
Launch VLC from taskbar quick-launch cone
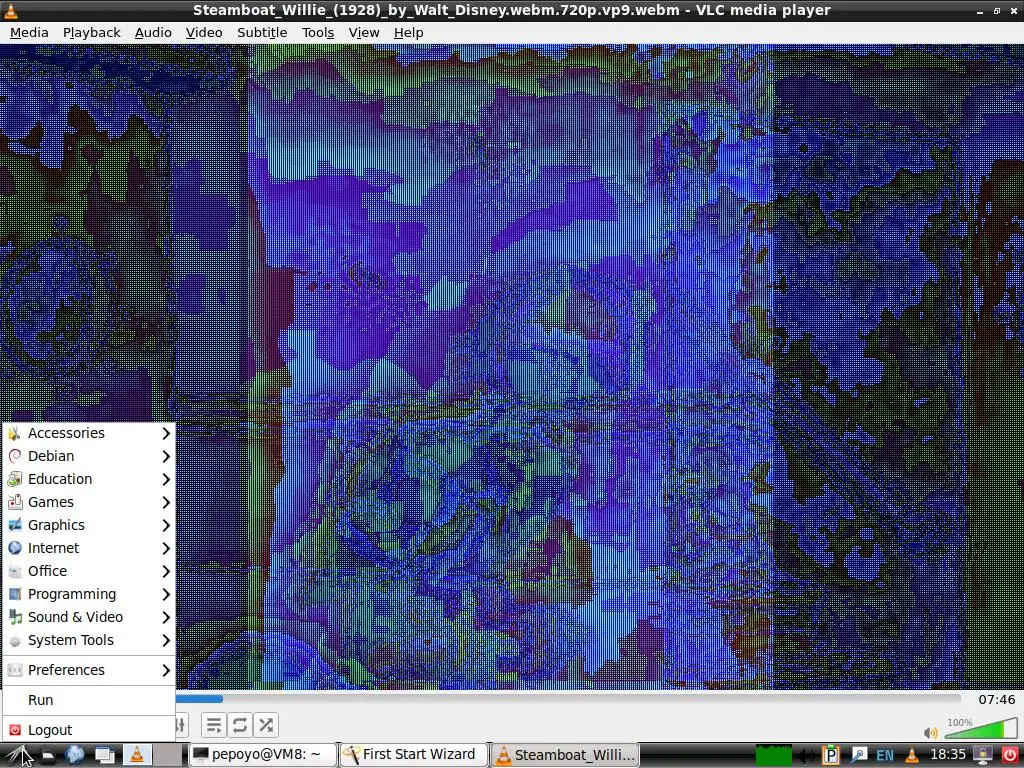coord(136,754)
